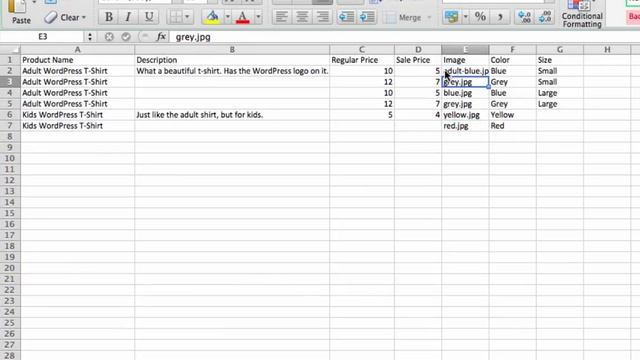Image resolution: width=640 pixels, height=360 pixels.
Task: Click the Clear eraser icon
Action: [51, 17]
